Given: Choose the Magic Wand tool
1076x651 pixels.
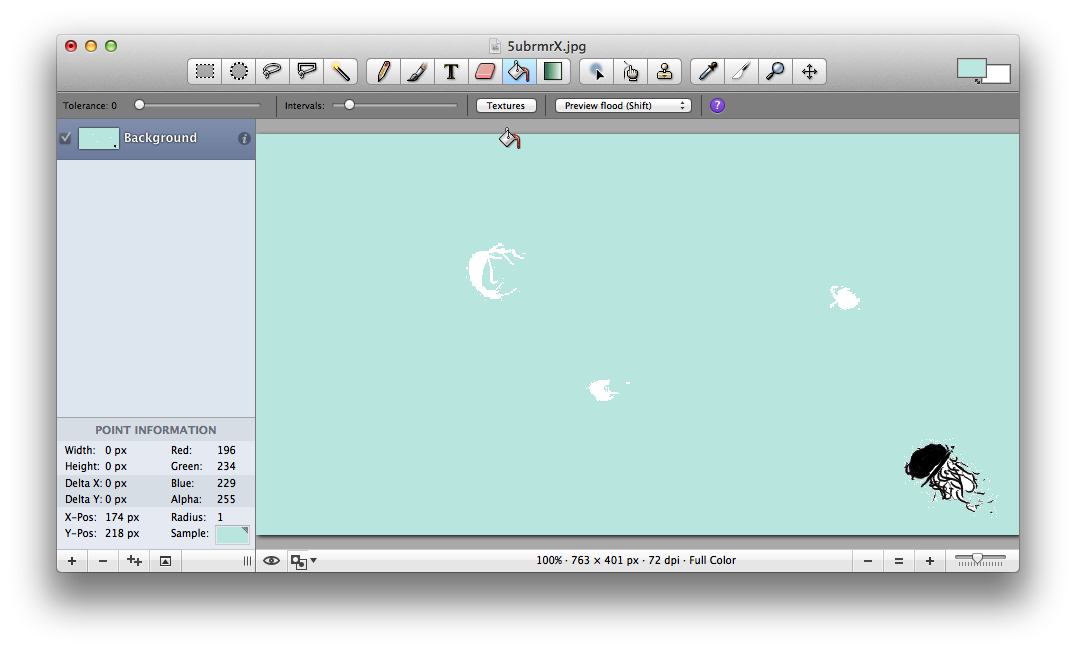Looking at the screenshot, I should [x=341, y=71].
